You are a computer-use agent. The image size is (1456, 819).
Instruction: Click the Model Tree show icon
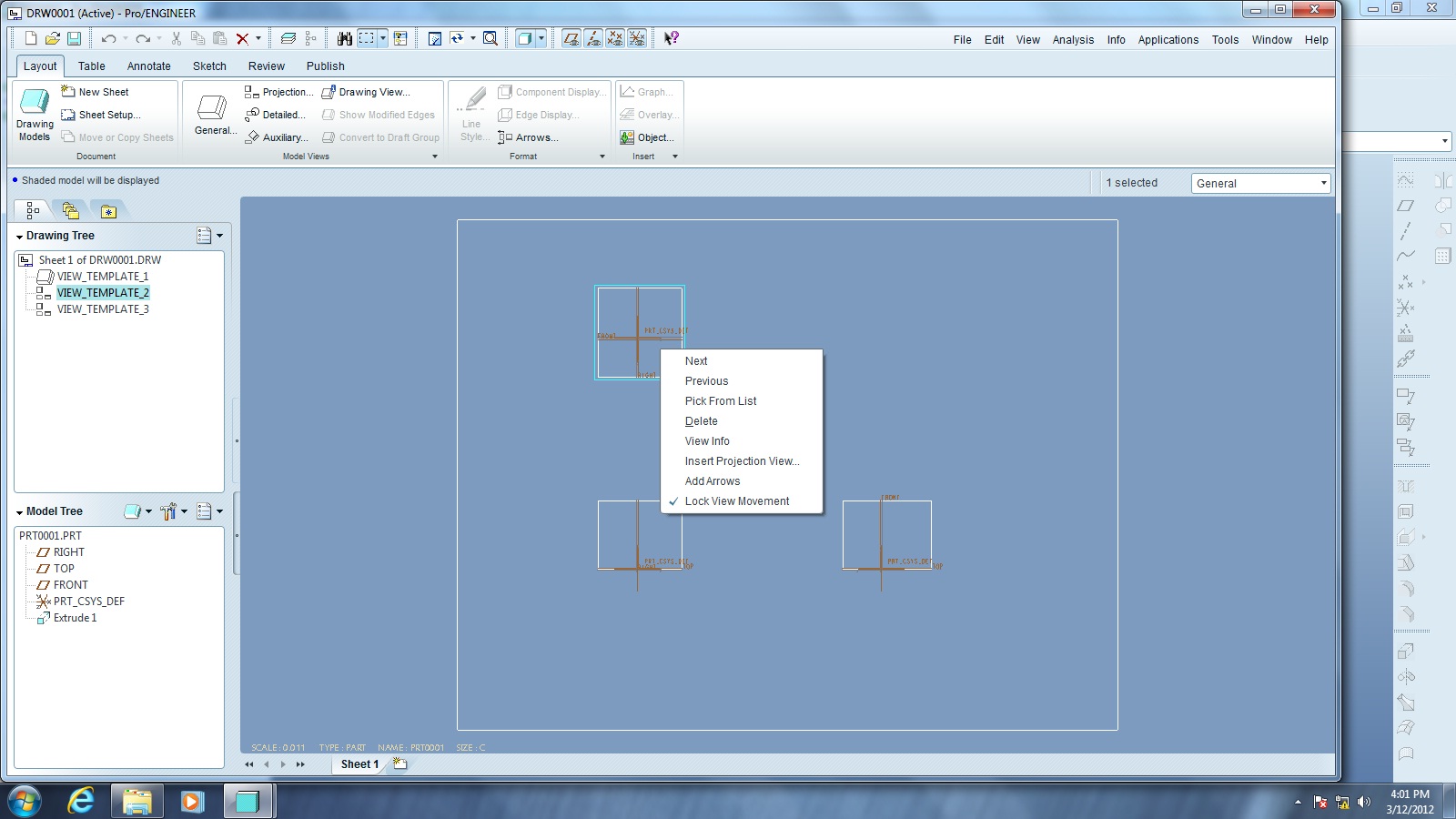[x=132, y=511]
